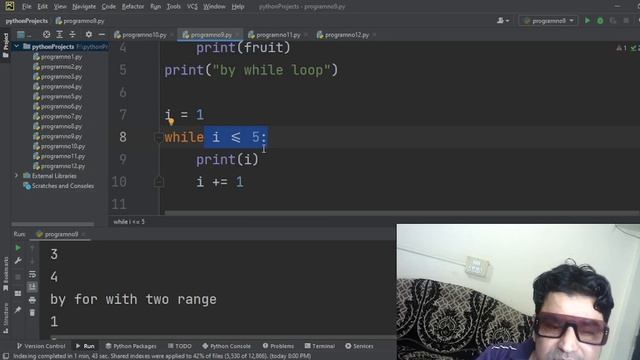Open the Tools menu
This screenshot has width=640, height=360.
point(173,7)
